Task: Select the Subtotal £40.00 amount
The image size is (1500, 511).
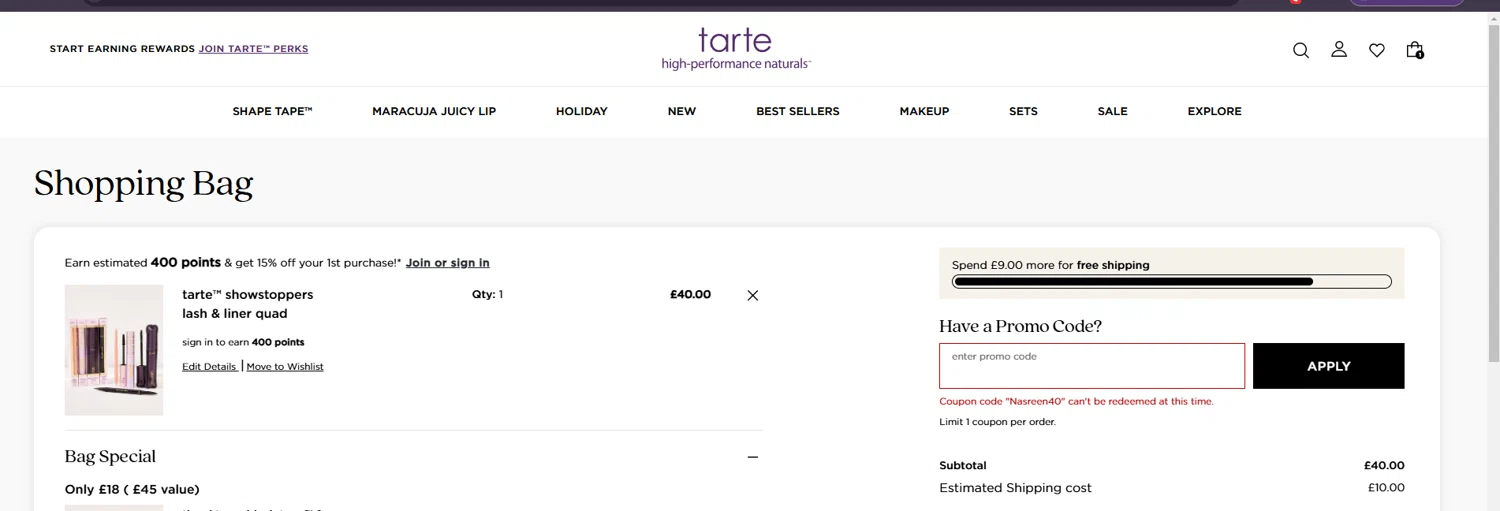Action: [x=1384, y=466]
